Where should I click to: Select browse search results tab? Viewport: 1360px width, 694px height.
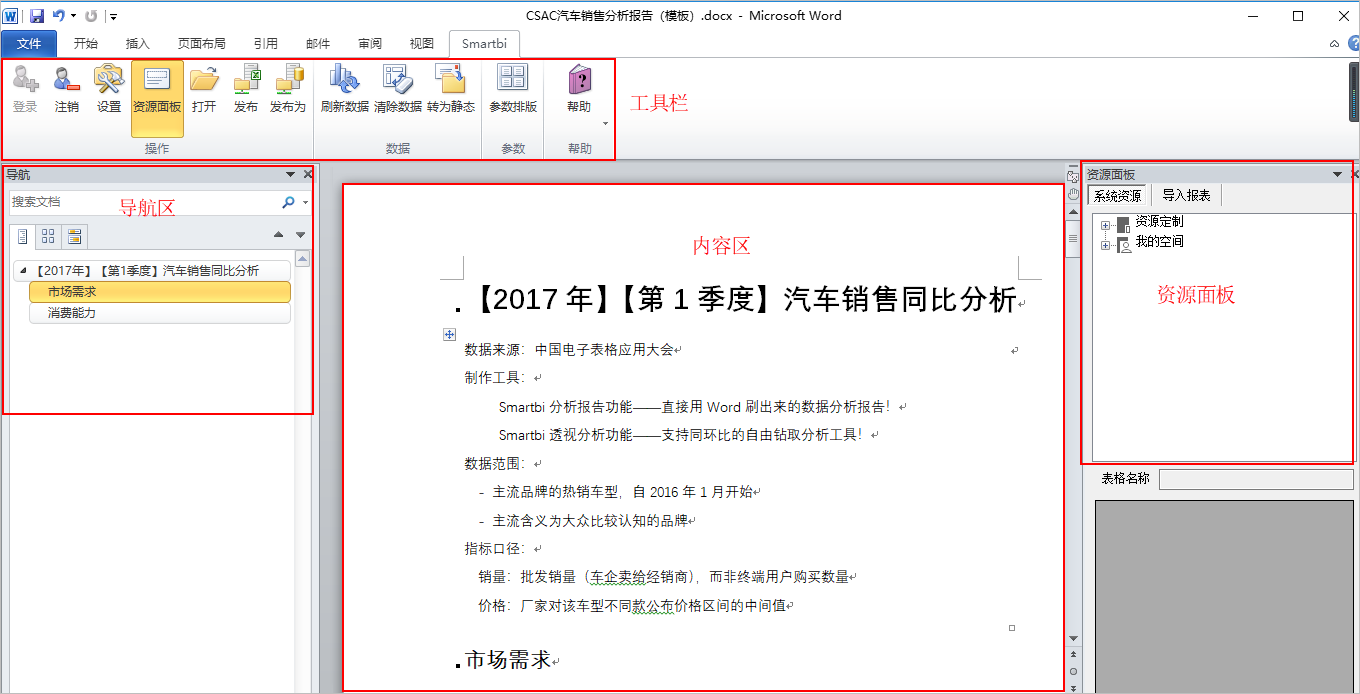(x=74, y=236)
